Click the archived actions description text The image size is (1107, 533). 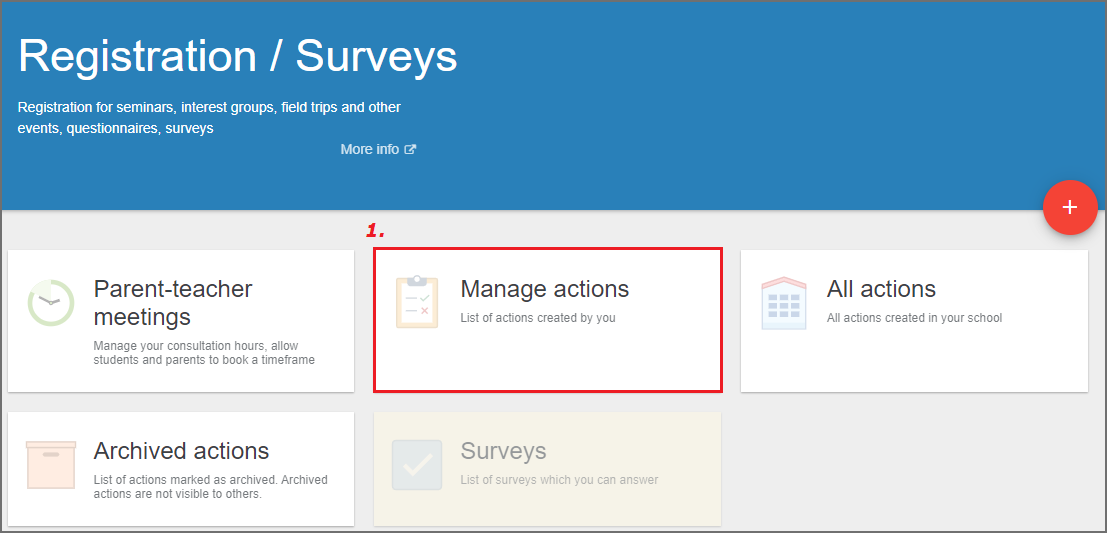coord(210,486)
